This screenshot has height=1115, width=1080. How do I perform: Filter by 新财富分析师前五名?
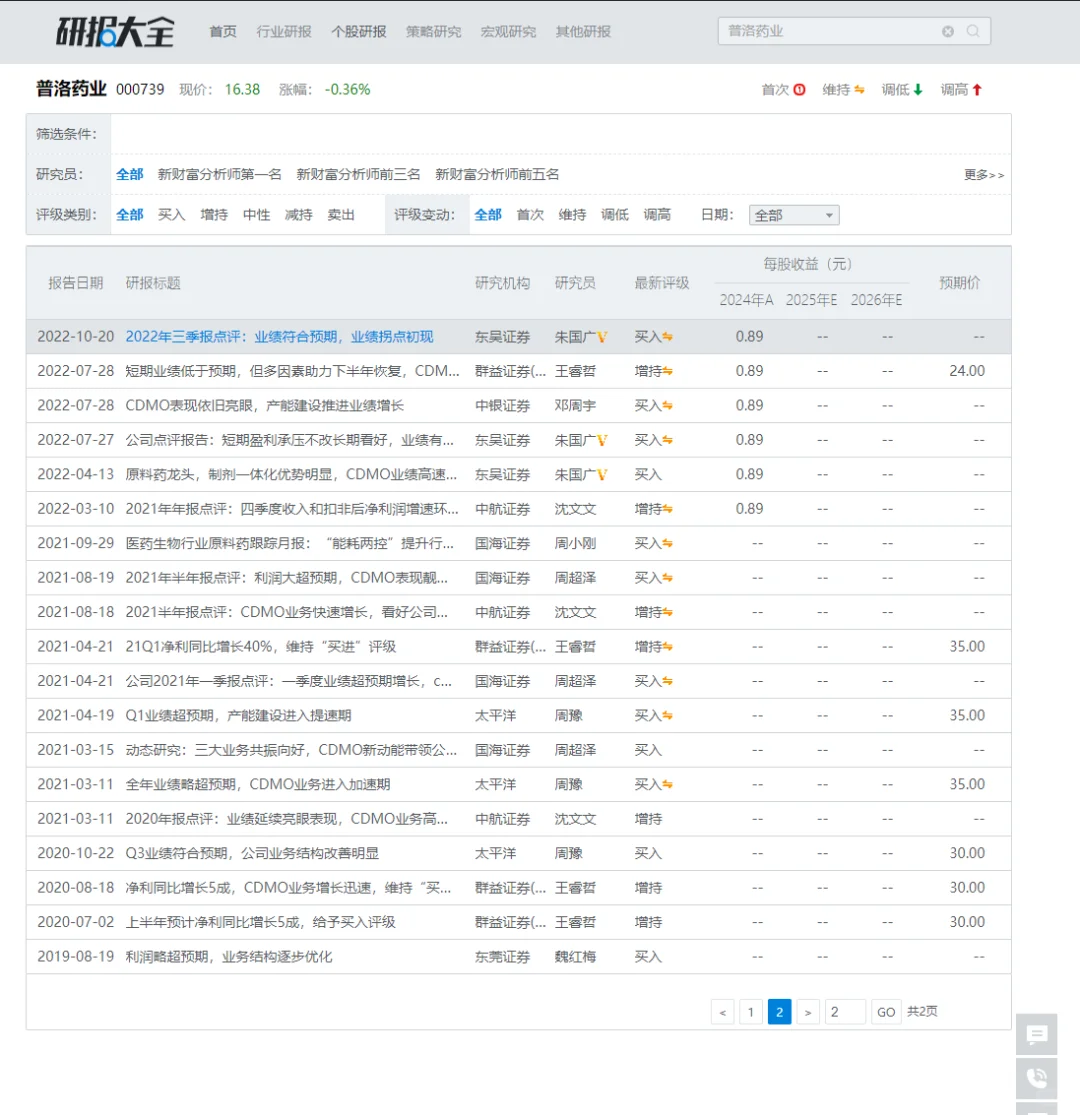point(497,174)
